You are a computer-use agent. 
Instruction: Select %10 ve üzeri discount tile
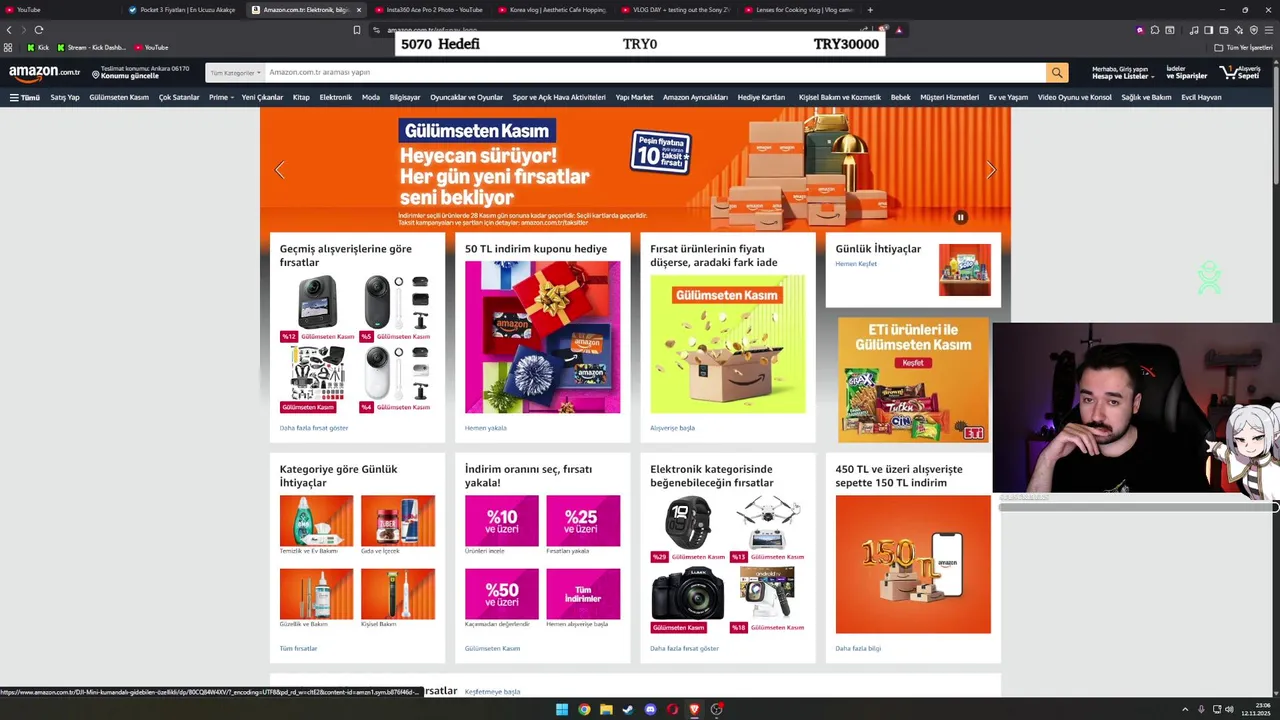pyautogui.click(x=502, y=520)
